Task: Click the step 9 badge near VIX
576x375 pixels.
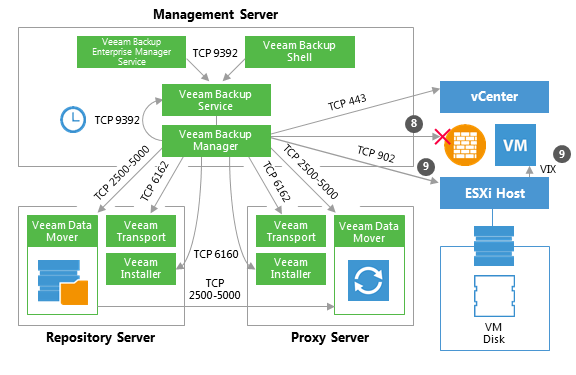Action: 562,154
